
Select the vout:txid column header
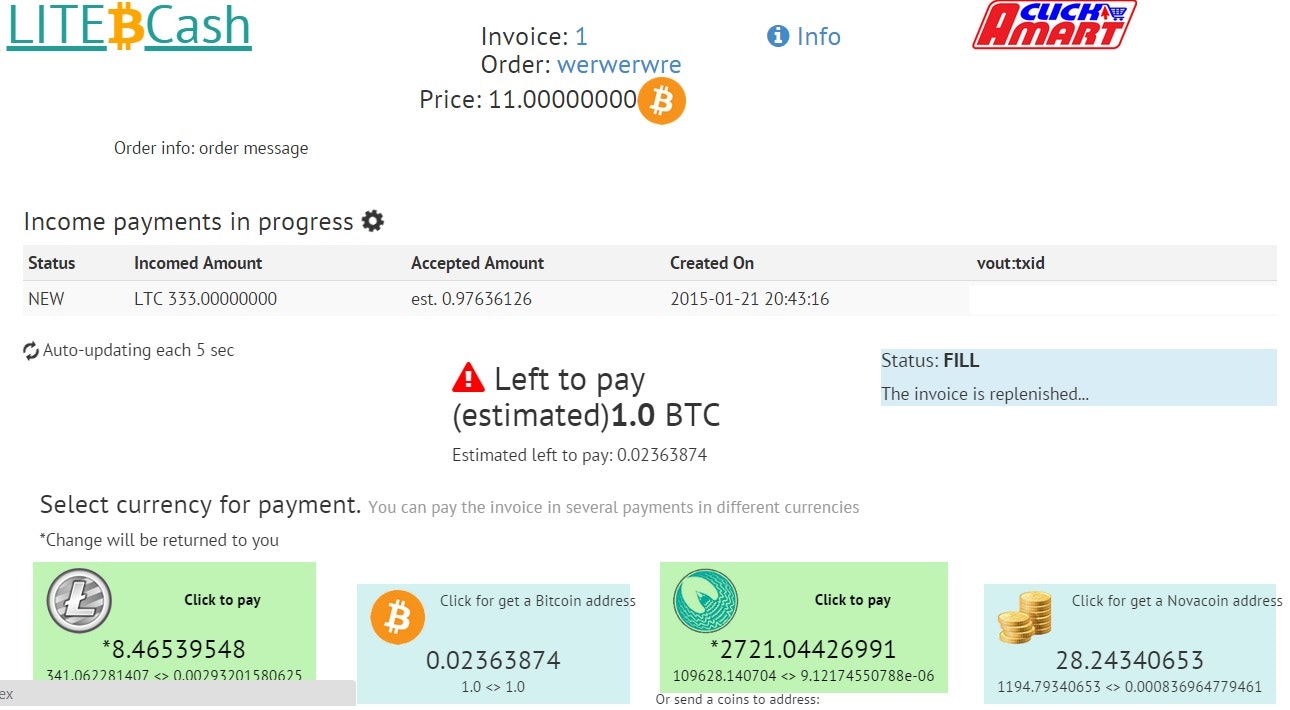[x=1011, y=263]
